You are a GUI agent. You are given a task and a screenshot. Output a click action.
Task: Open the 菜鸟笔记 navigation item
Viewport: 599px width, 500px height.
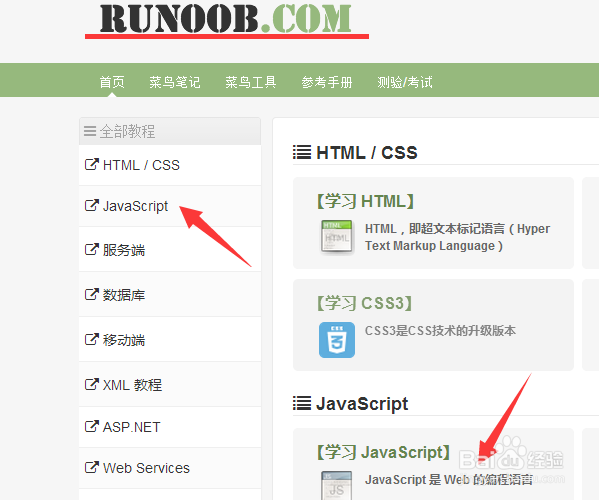click(175, 82)
